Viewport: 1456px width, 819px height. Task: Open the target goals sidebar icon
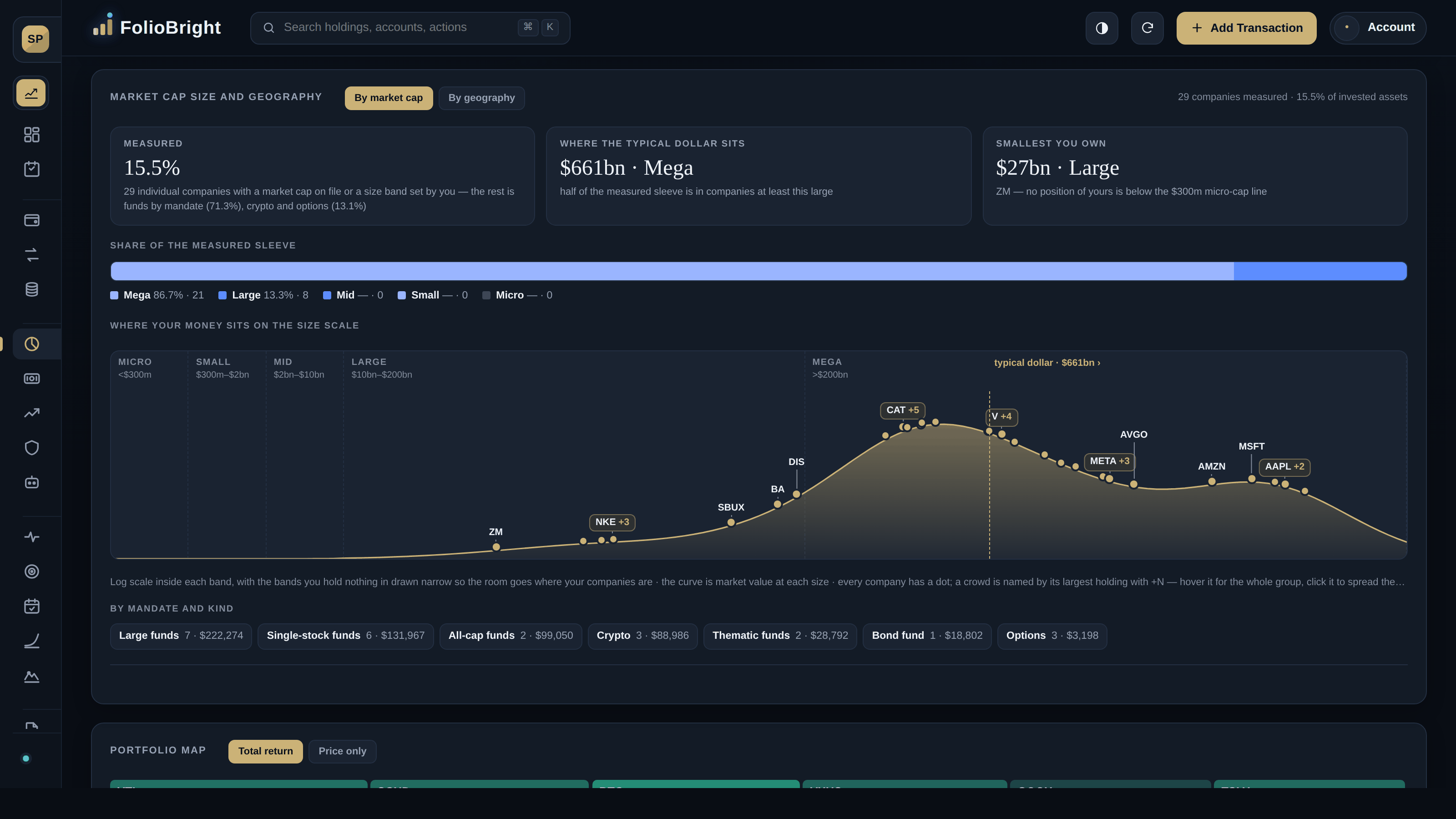pyautogui.click(x=32, y=571)
